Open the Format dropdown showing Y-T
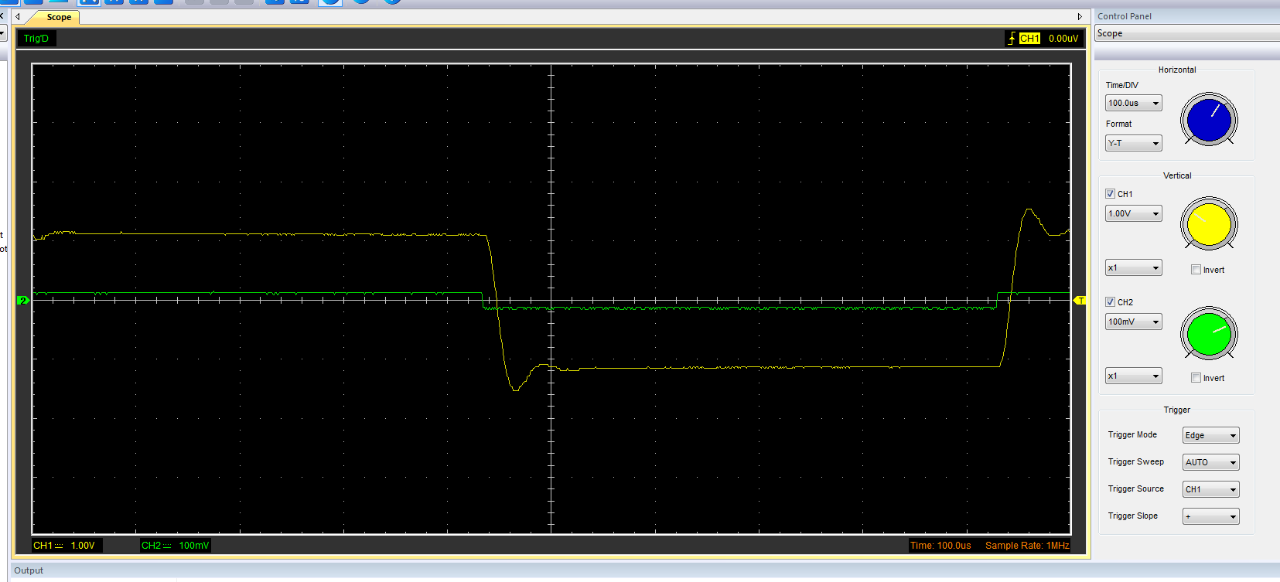The width and height of the screenshot is (1280, 582). [x=1133, y=143]
